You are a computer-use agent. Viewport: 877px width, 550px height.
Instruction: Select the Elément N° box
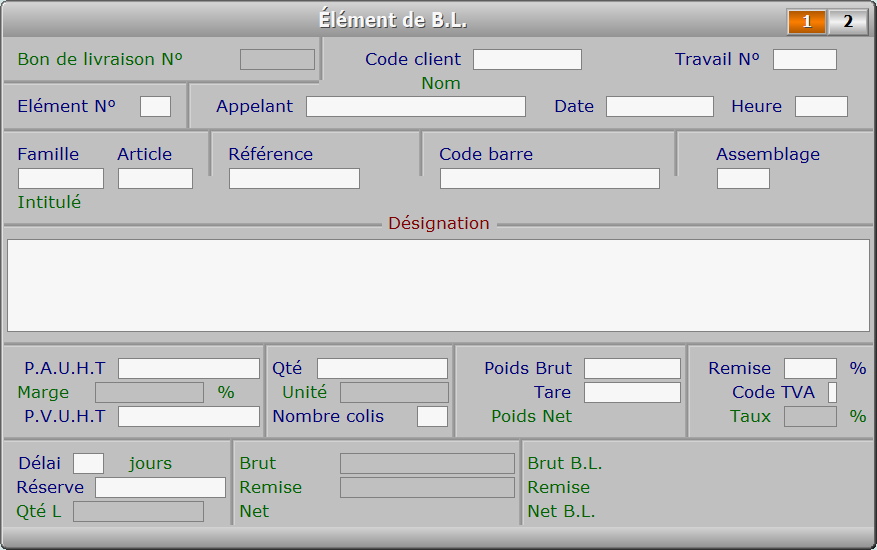(x=155, y=106)
